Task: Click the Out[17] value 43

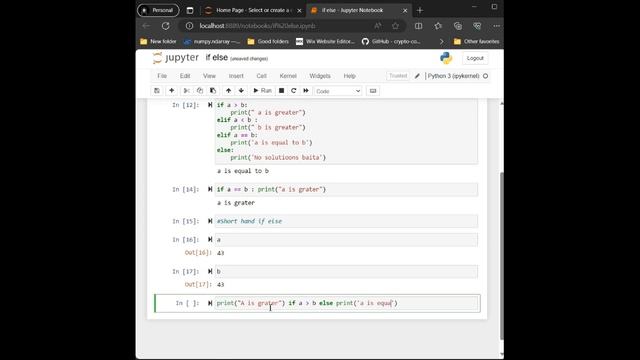Action: pyautogui.click(x=221, y=285)
